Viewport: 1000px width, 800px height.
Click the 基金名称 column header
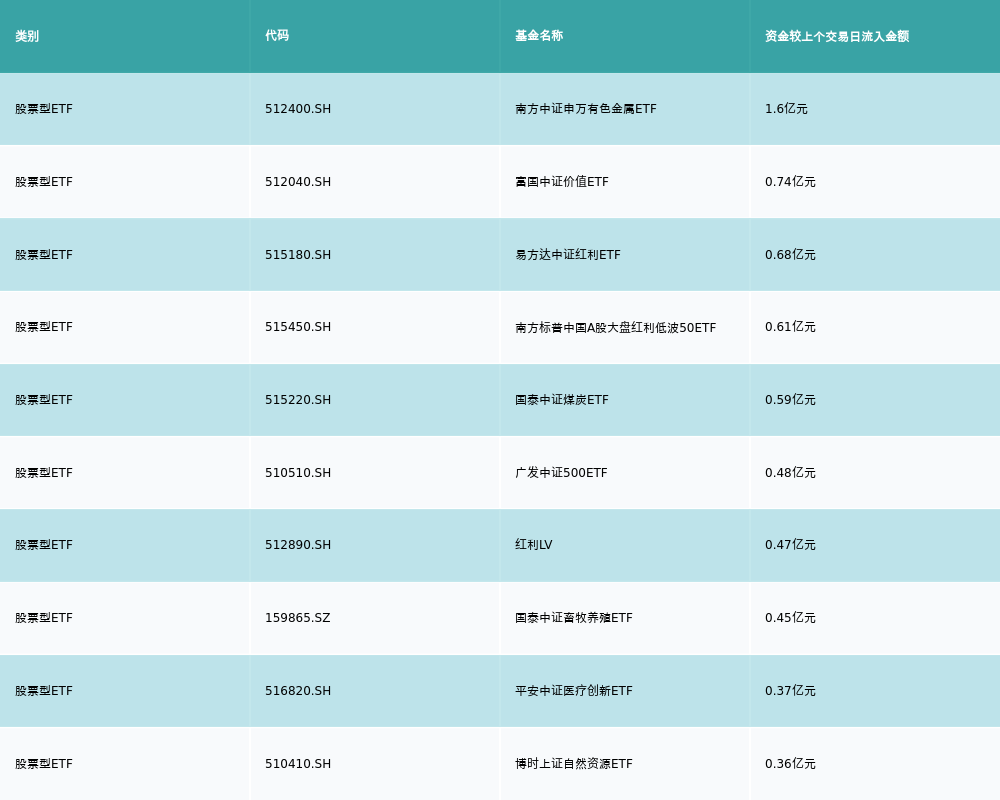pos(539,36)
